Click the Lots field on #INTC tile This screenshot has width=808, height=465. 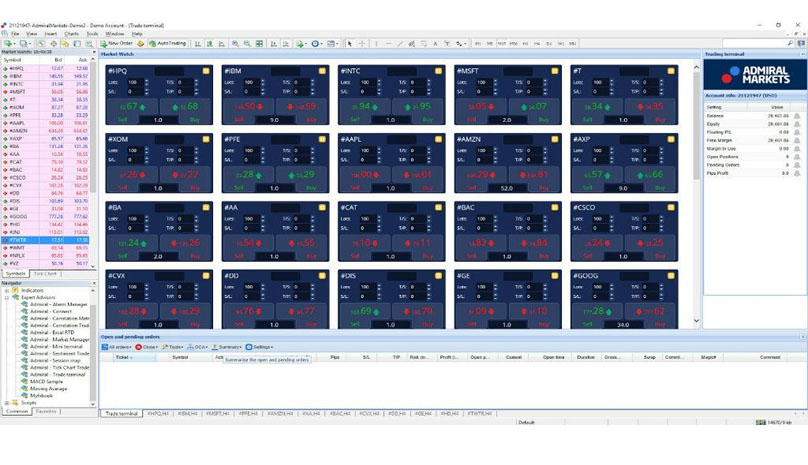point(367,82)
